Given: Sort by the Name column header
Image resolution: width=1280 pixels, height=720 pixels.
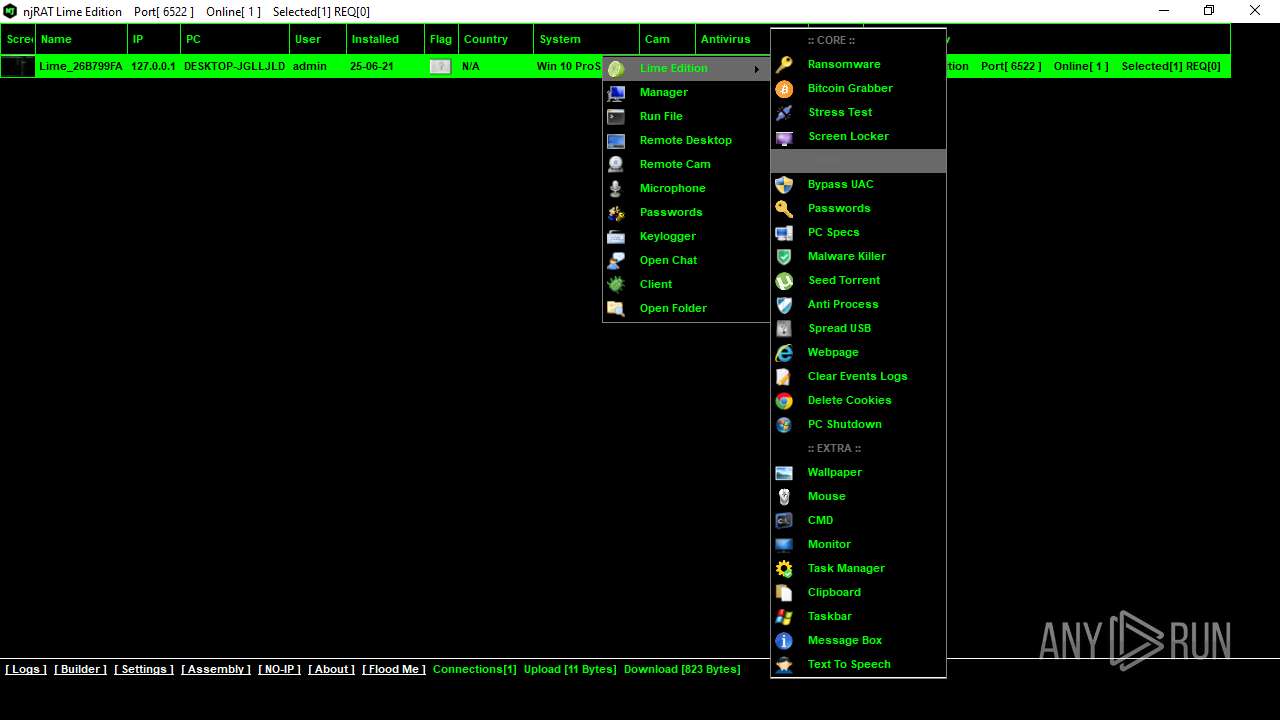Looking at the screenshot, I should [x=81, y=39].
